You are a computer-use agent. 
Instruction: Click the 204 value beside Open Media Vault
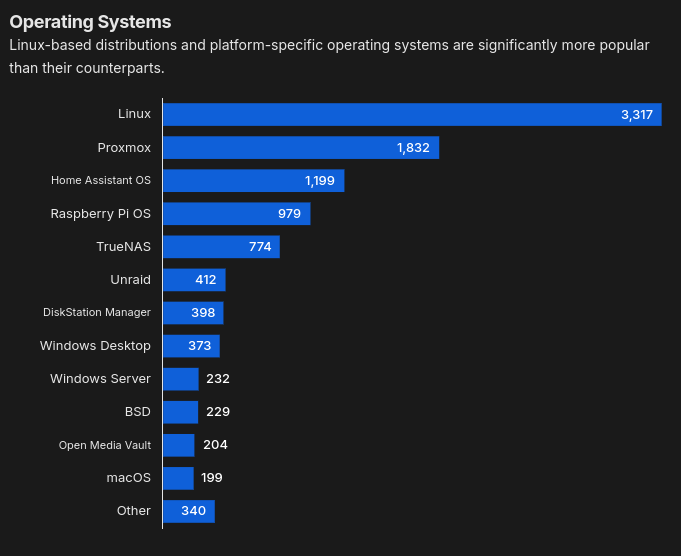[215, 445]
